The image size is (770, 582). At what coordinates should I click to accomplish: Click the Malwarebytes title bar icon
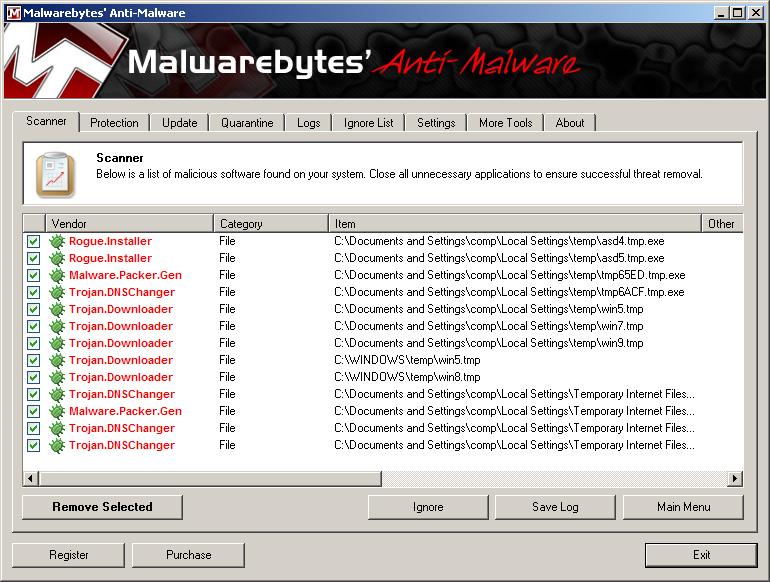[14, 13]
